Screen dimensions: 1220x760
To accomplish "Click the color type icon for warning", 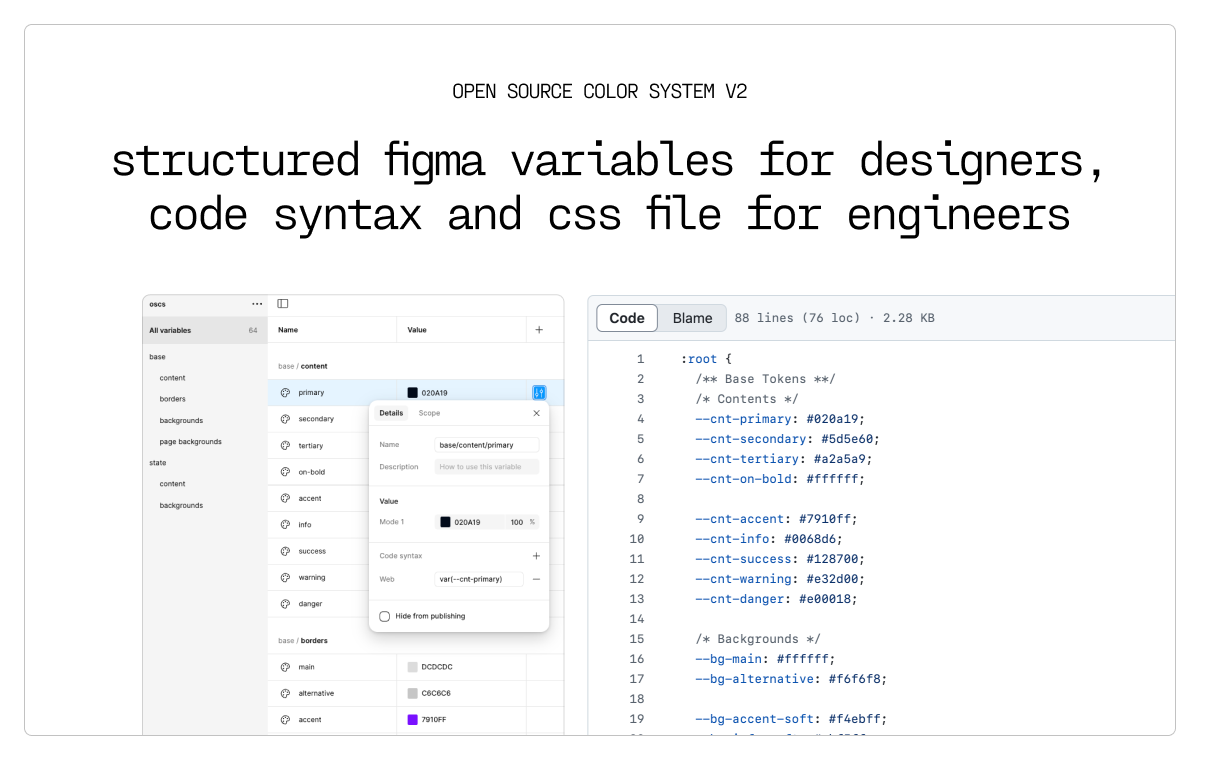I will tap(285, 577).
